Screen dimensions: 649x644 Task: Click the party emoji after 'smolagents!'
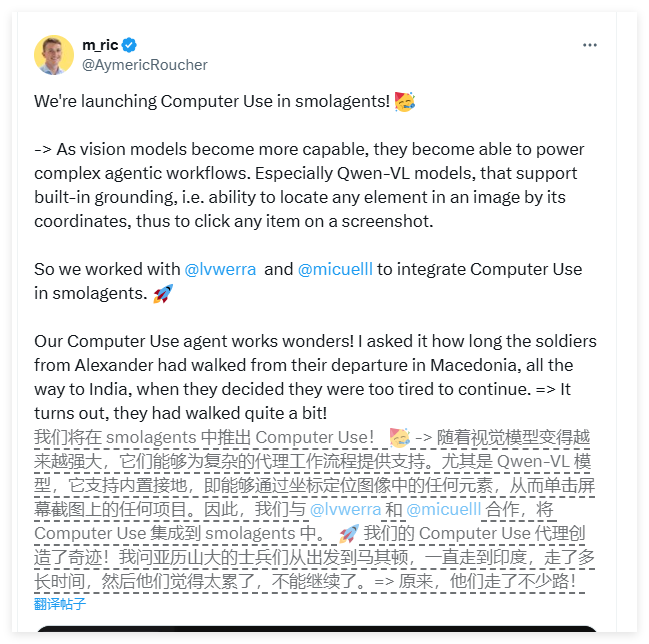(405, 102)
